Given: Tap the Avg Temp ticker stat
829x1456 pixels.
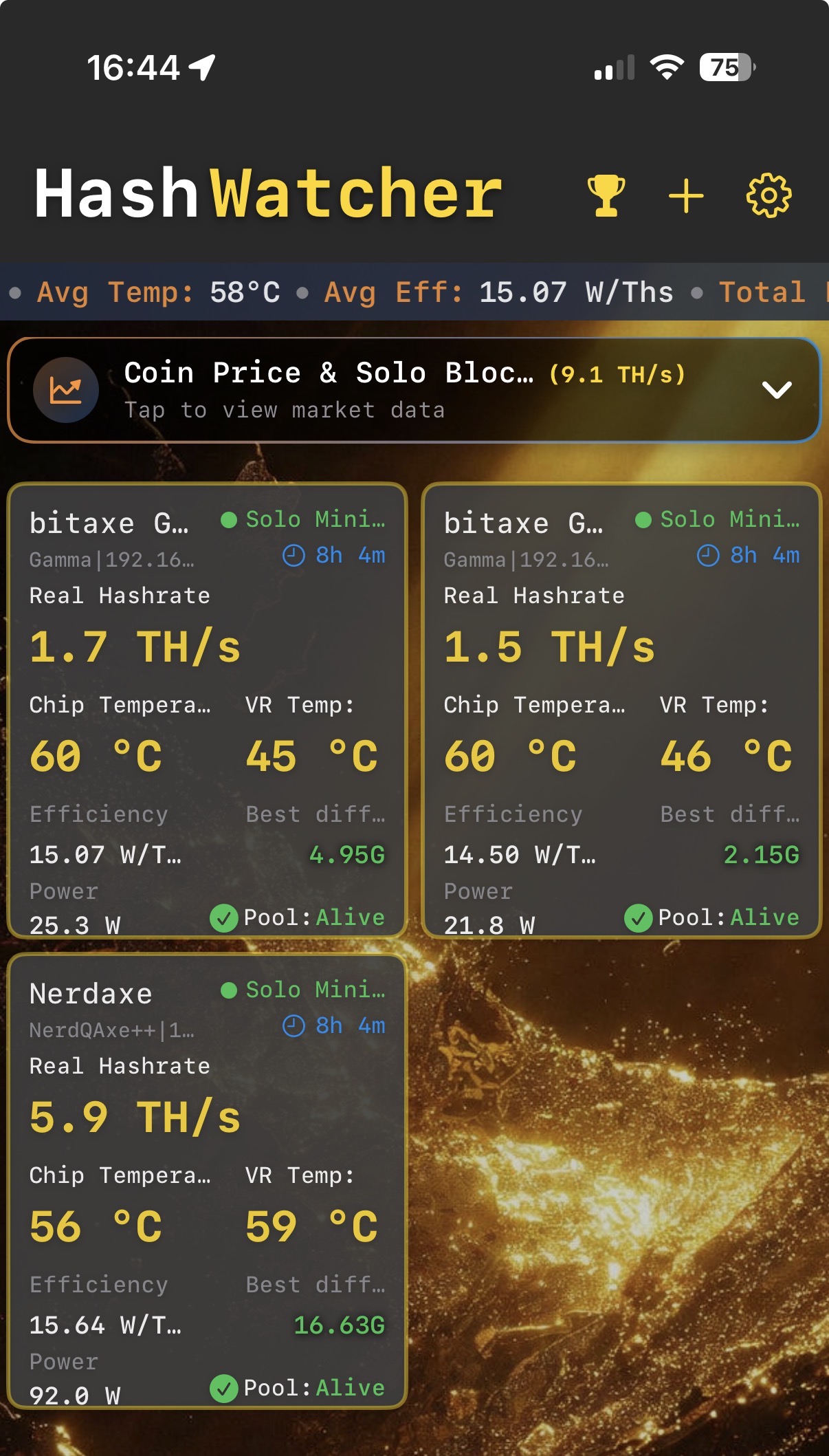Looking at the screenshot, I should (158, 292).
